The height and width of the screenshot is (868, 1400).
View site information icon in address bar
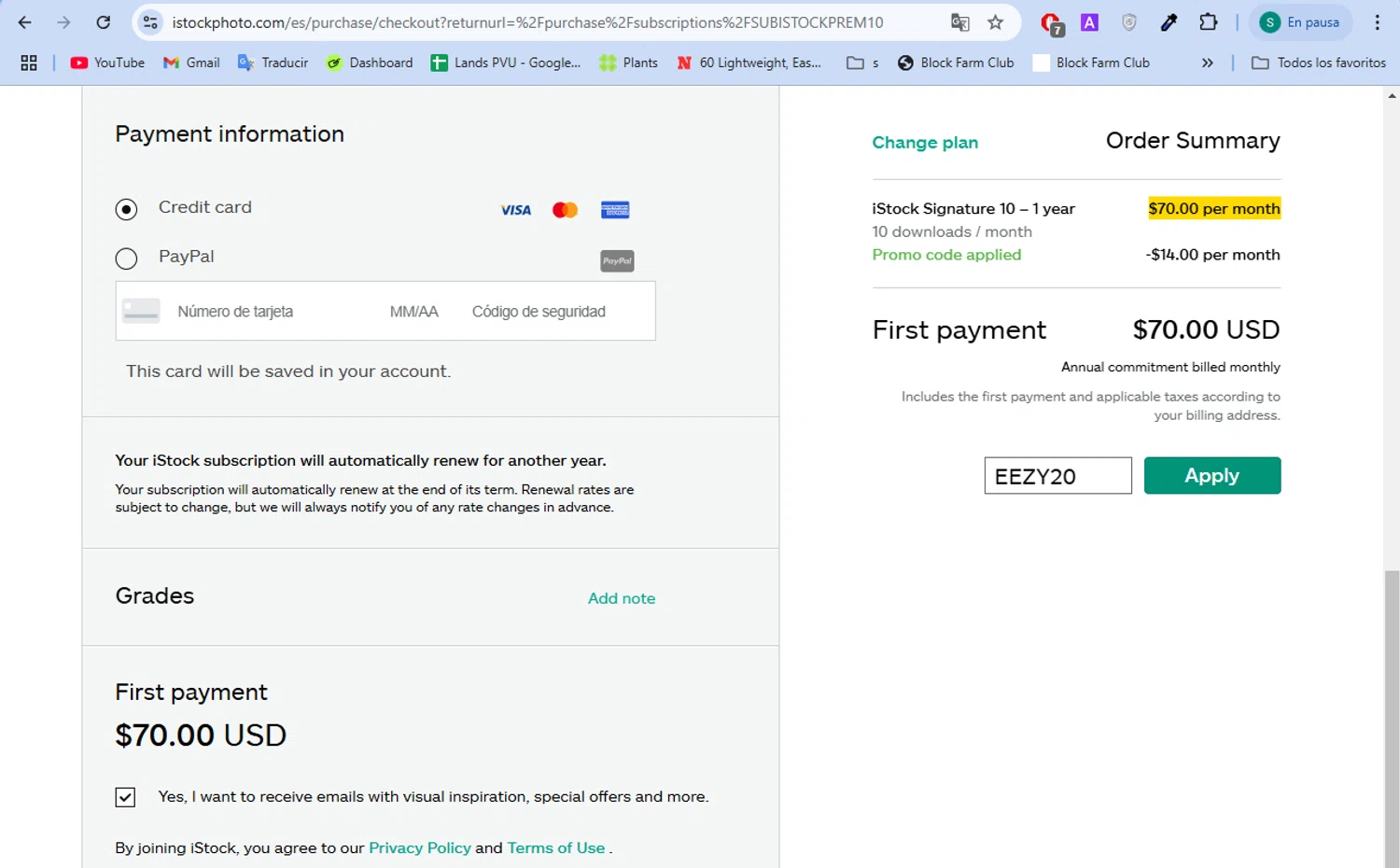click(150, 22)
